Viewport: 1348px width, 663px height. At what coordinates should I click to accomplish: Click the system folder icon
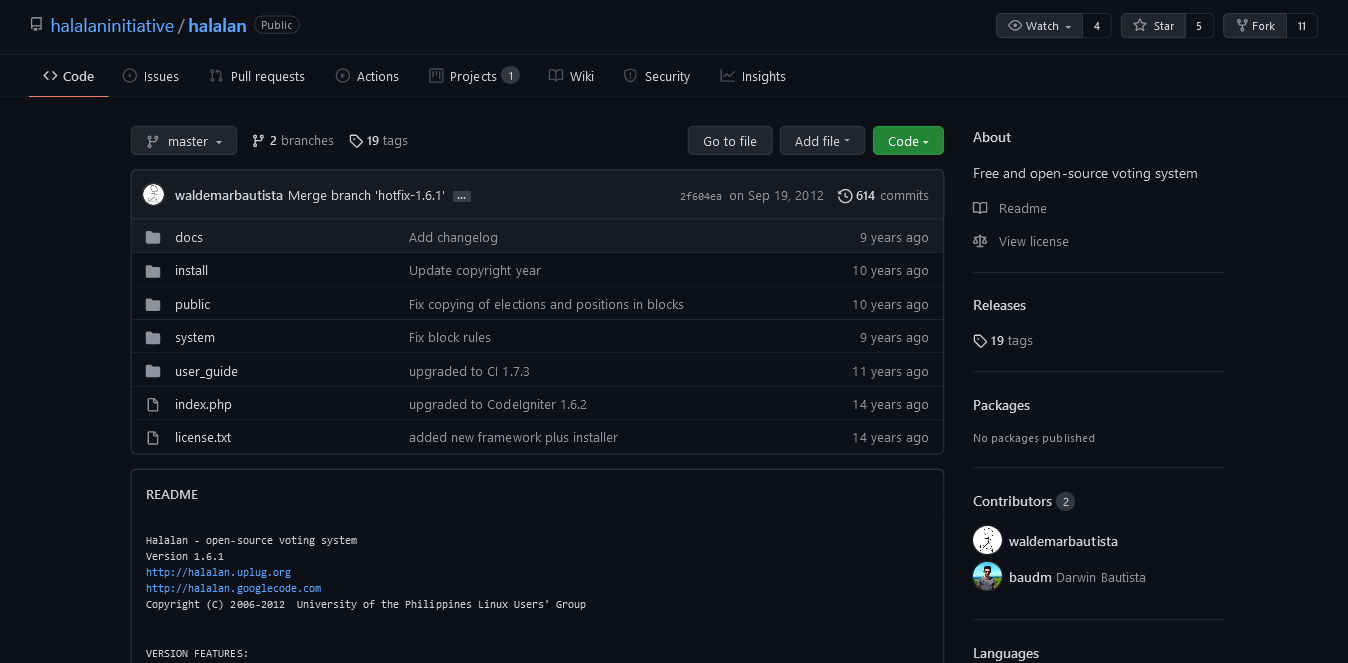153,338
